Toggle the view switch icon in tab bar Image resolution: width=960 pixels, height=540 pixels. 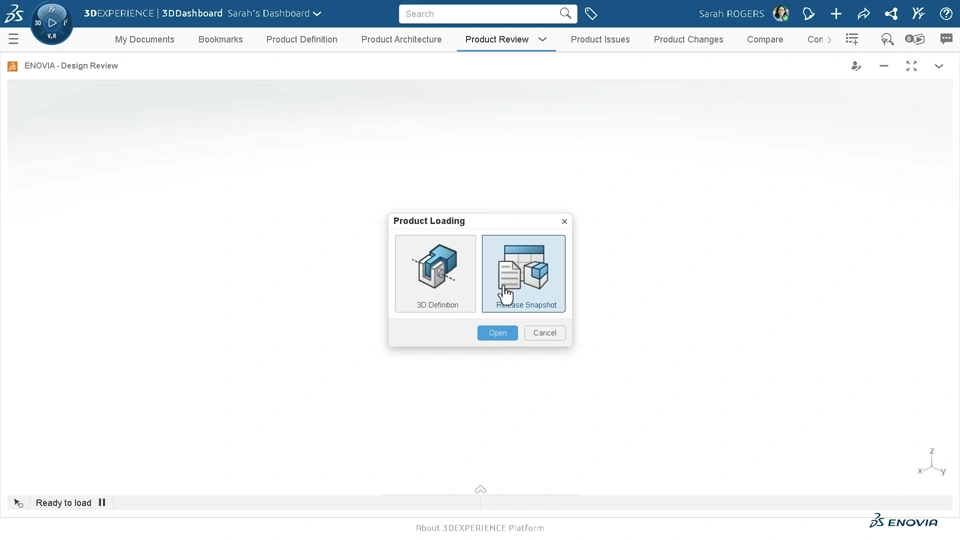(915, 39)
